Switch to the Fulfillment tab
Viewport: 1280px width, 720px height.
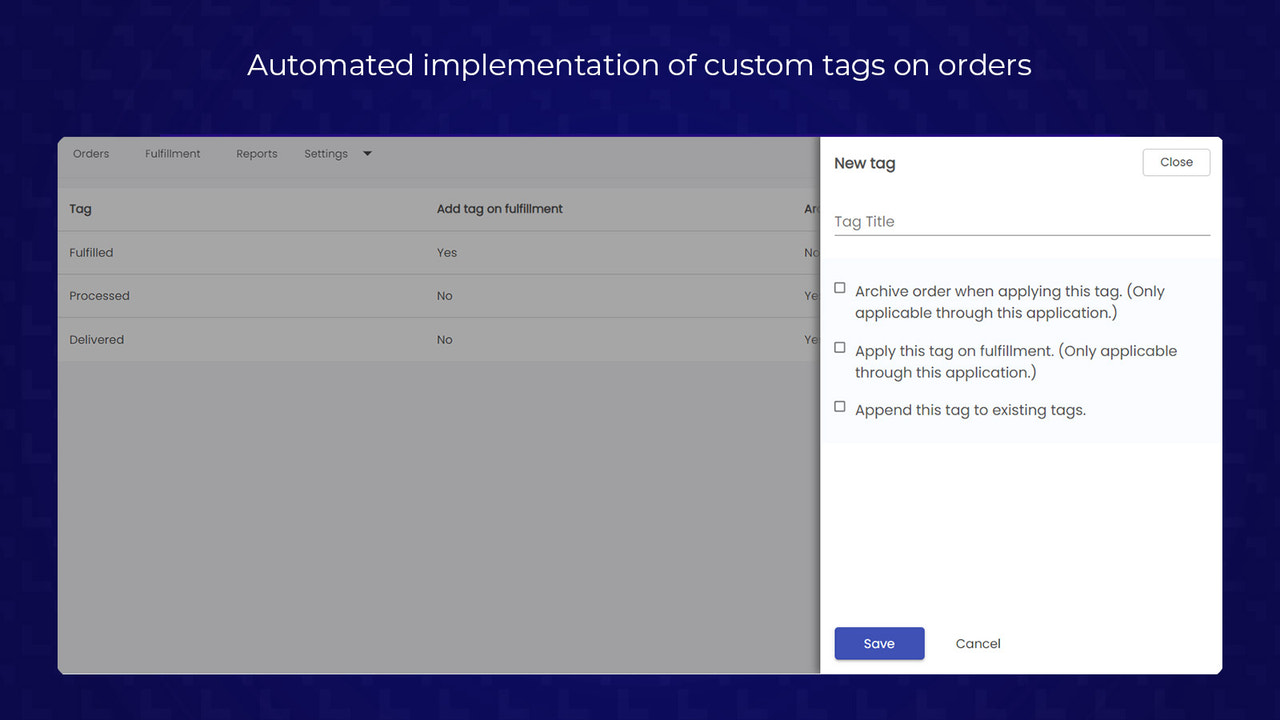pos(172,153)
